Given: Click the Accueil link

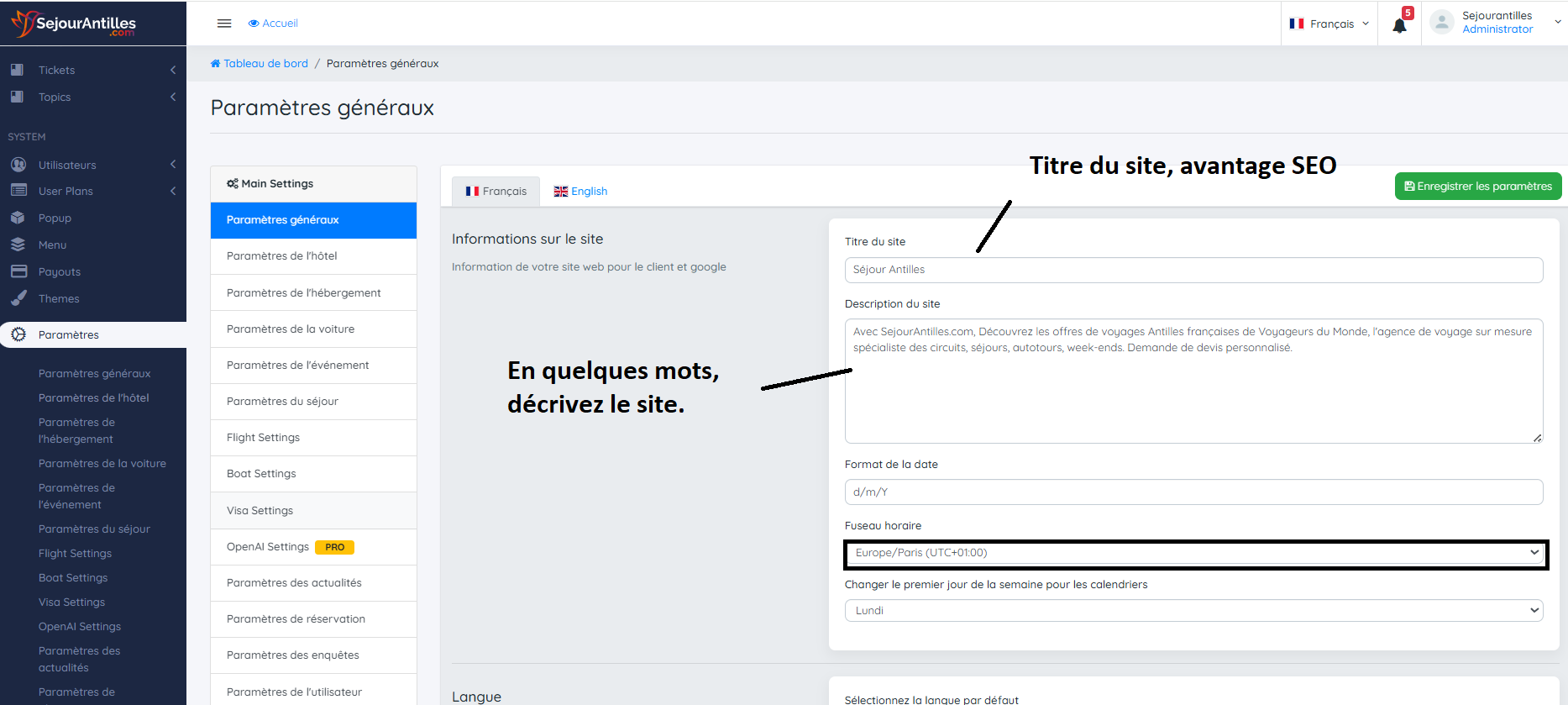Looking at the screenshot, I should click(x=274, y=24).
